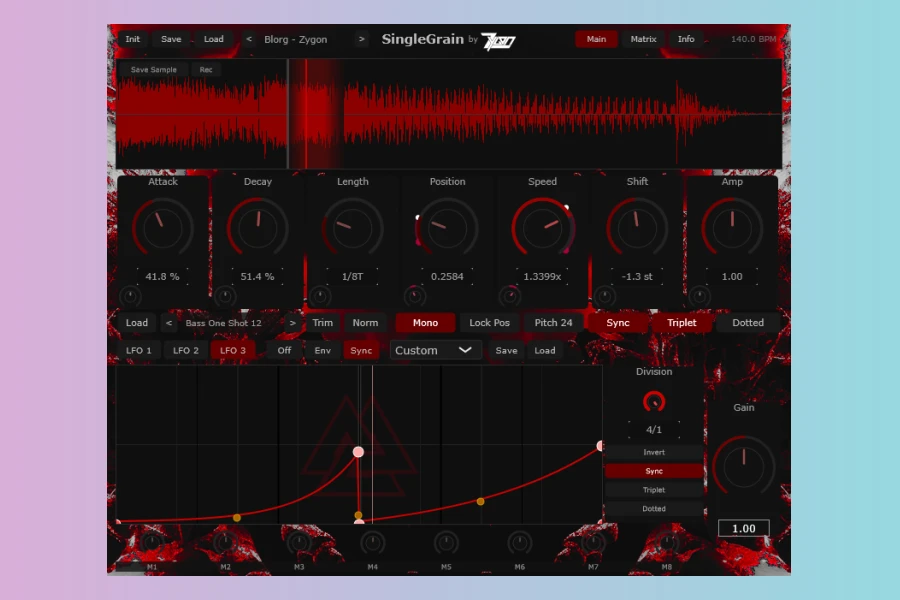The width and height of the screenshot is (900, 600).
Task: Select the LFO 2 tab
Action: pos(186,351)
